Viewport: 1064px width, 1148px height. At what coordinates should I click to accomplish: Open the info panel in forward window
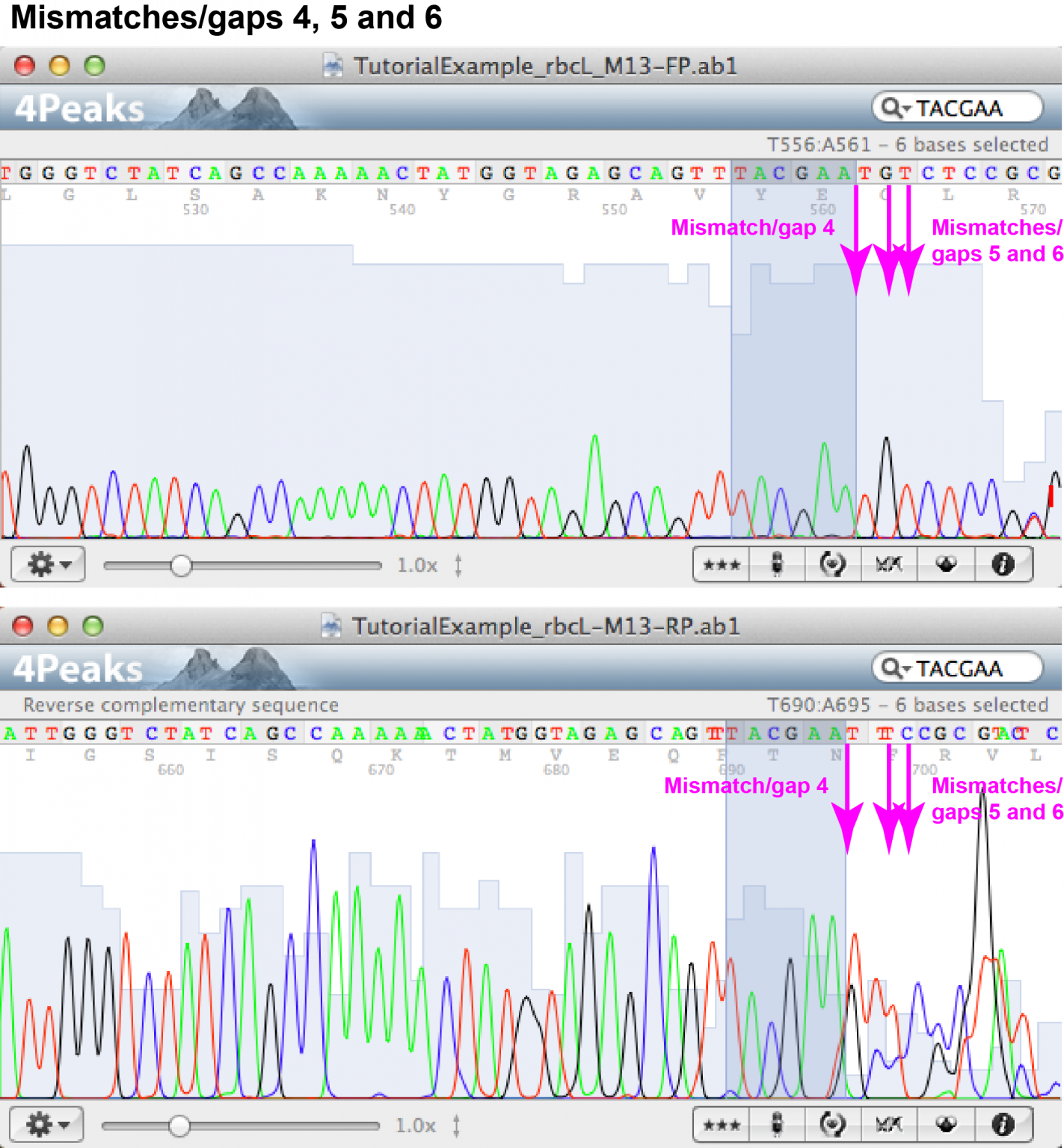(x=1002, y=564)
